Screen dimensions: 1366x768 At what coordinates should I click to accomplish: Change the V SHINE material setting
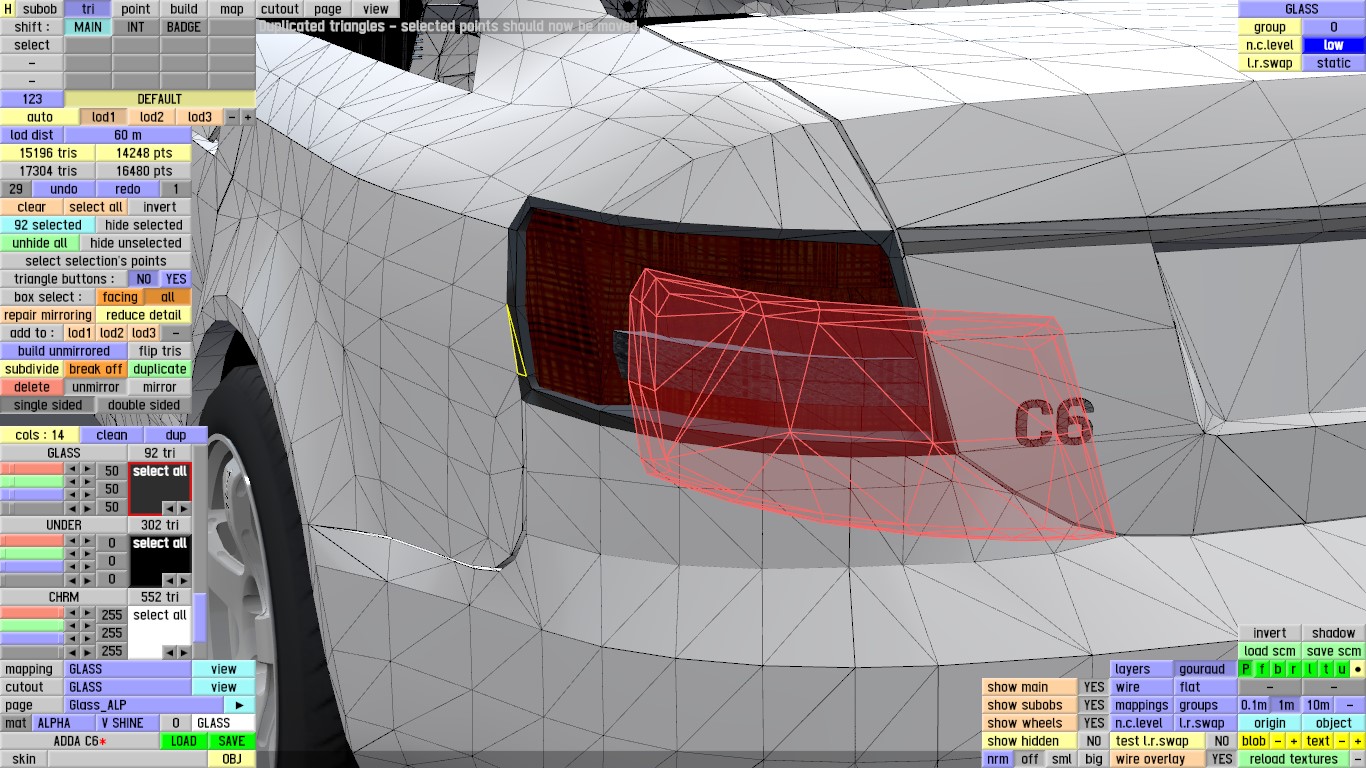point(128,723)
